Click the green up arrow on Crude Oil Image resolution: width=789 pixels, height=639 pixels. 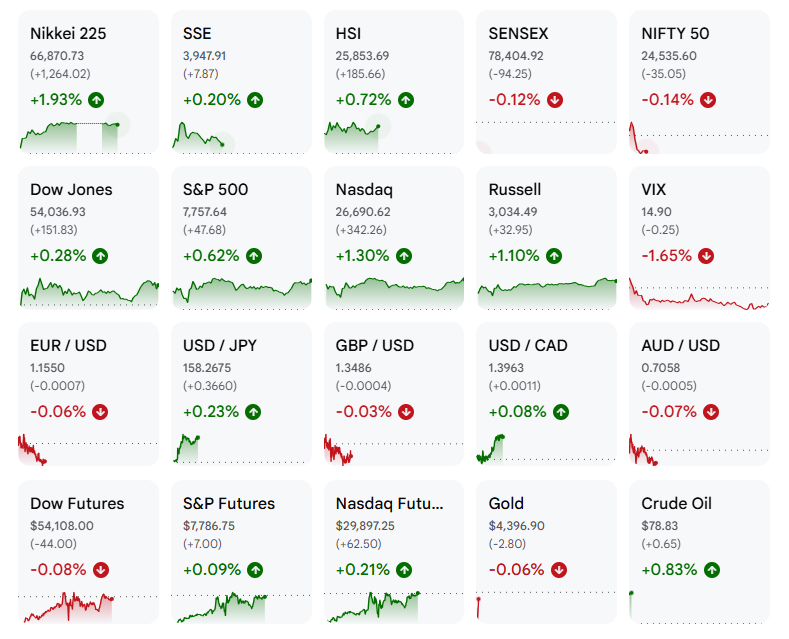point(712,570)
